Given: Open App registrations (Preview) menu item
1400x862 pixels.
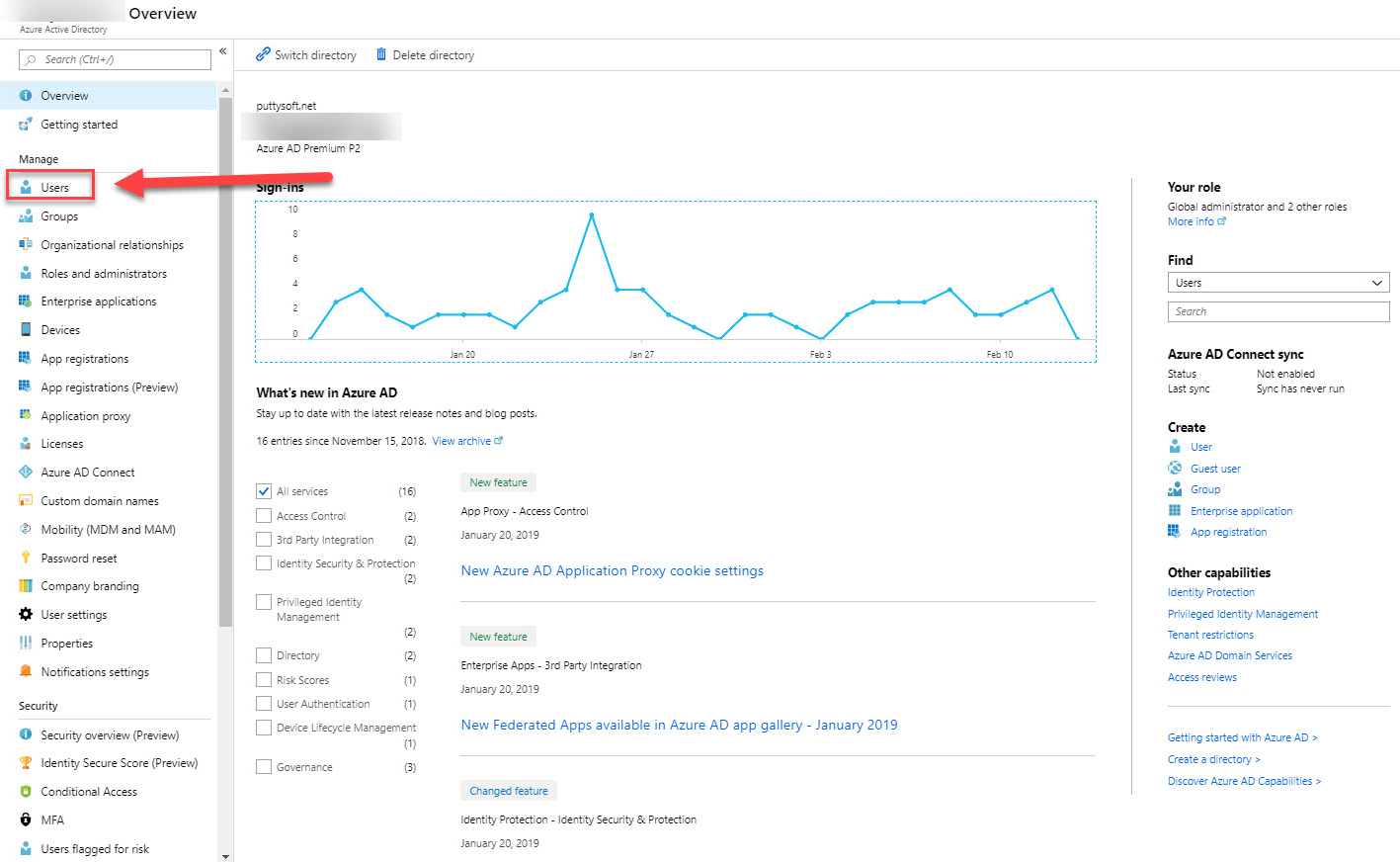Looking at the screenshot, I should [110, 388].
